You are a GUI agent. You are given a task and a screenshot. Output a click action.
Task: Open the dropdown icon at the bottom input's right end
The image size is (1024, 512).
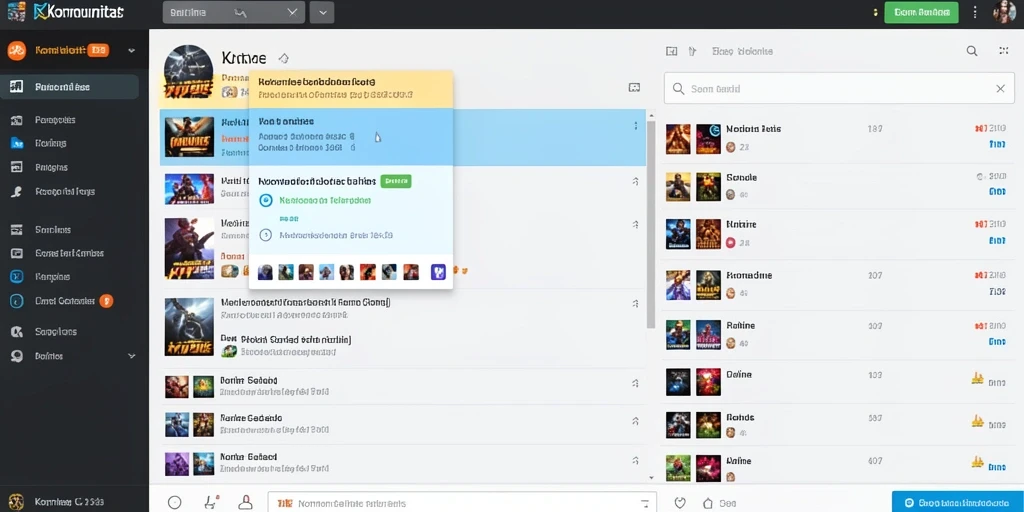(645, 504)
